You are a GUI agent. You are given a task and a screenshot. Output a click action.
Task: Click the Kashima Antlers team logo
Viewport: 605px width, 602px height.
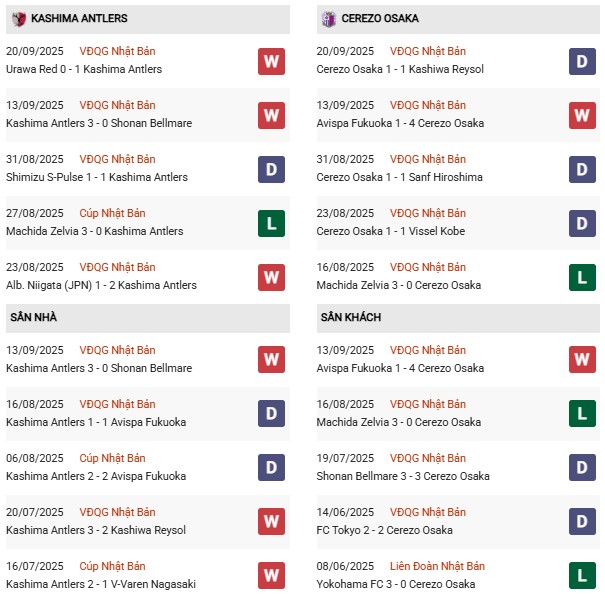19,19
